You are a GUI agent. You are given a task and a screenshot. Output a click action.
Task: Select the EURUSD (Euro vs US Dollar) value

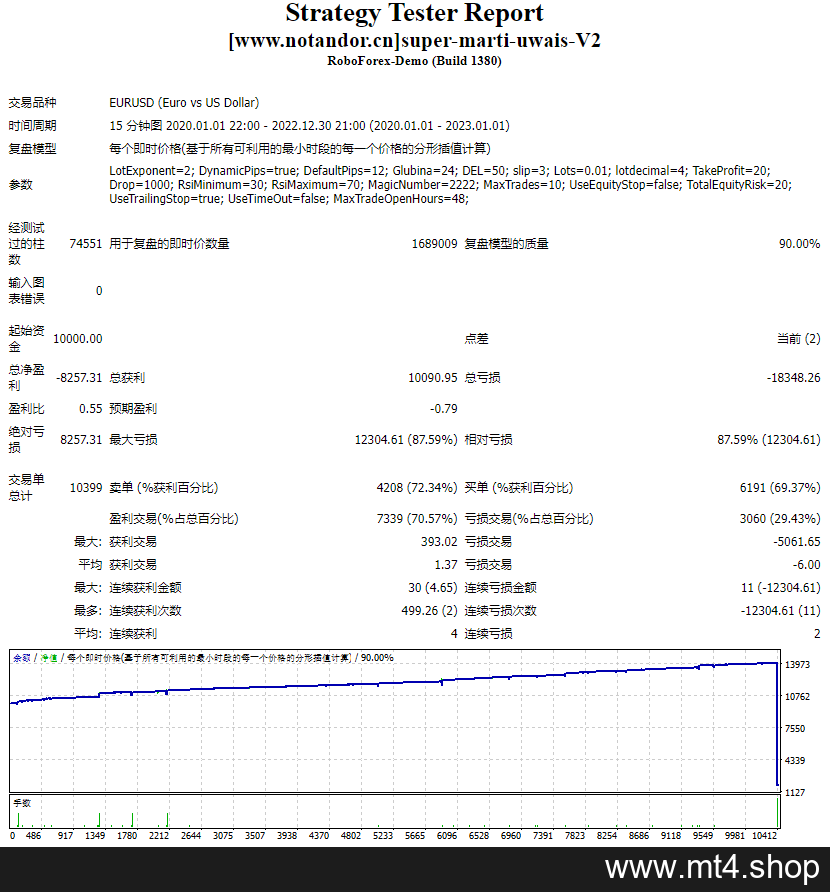(x=184, y=102)
